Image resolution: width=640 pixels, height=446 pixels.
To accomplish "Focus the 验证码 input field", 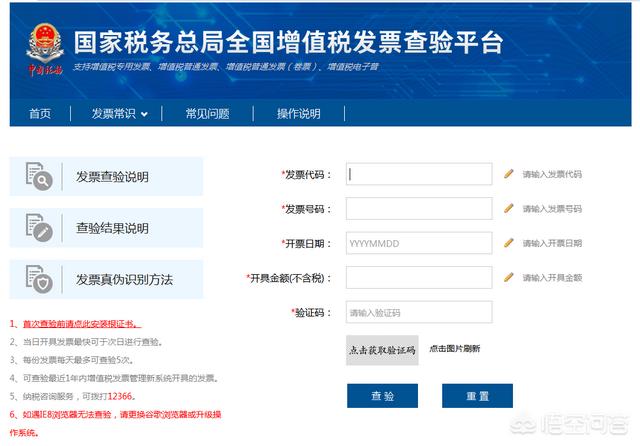I will [x=419, y=312].
